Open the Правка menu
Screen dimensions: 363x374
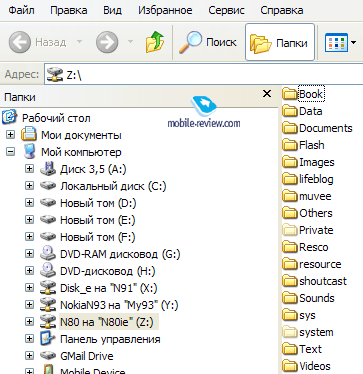(x=69, y=10)
